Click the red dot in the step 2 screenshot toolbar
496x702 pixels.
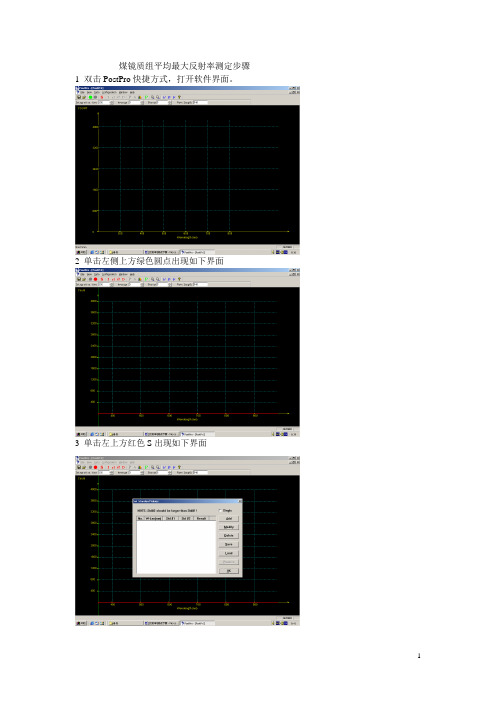pyautogui.click(x=95, y=279)
